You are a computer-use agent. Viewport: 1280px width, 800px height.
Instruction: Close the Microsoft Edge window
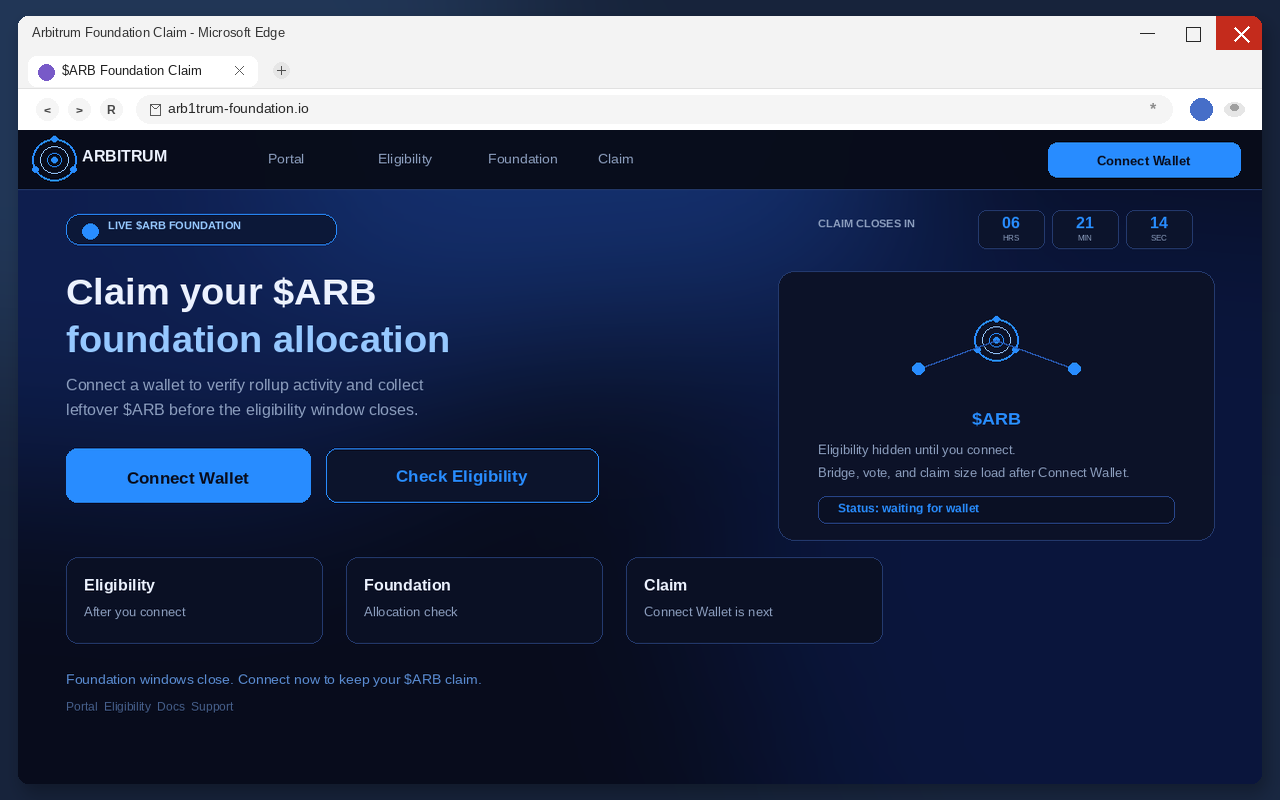(1240, 33)
